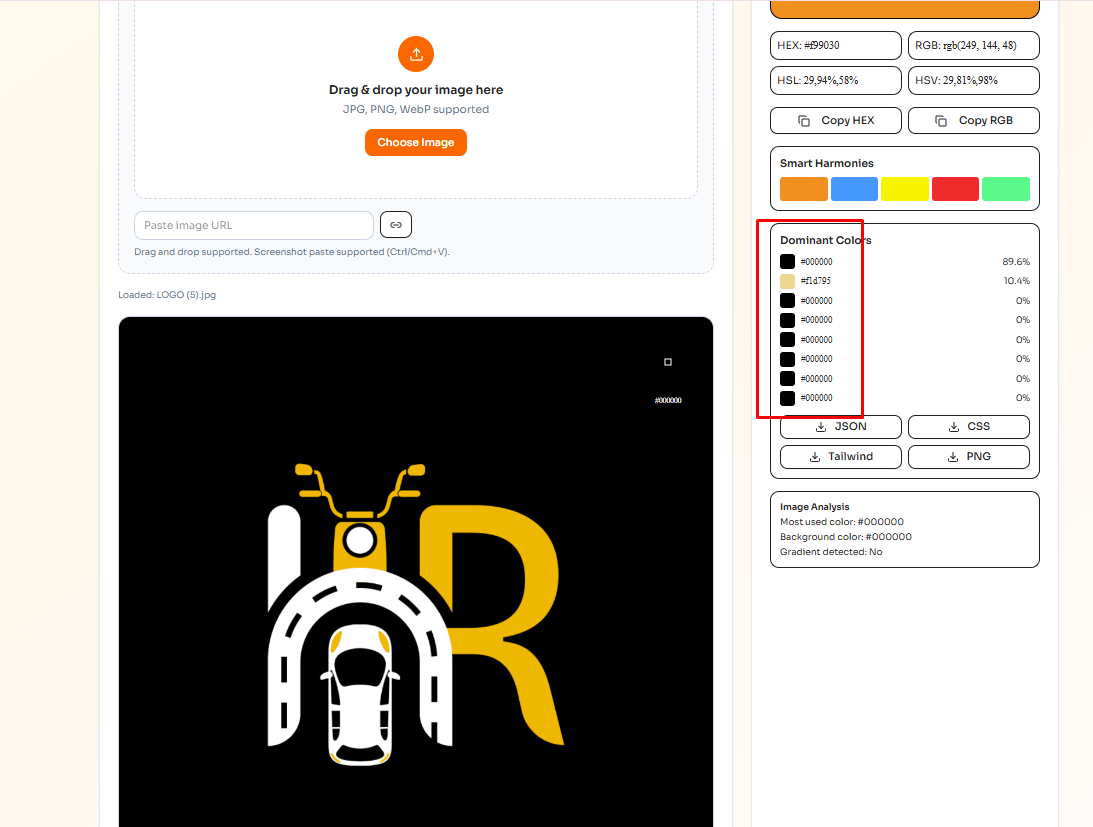Click the Paste image URL input field
1093x827 pixels.
click(253, 224)
